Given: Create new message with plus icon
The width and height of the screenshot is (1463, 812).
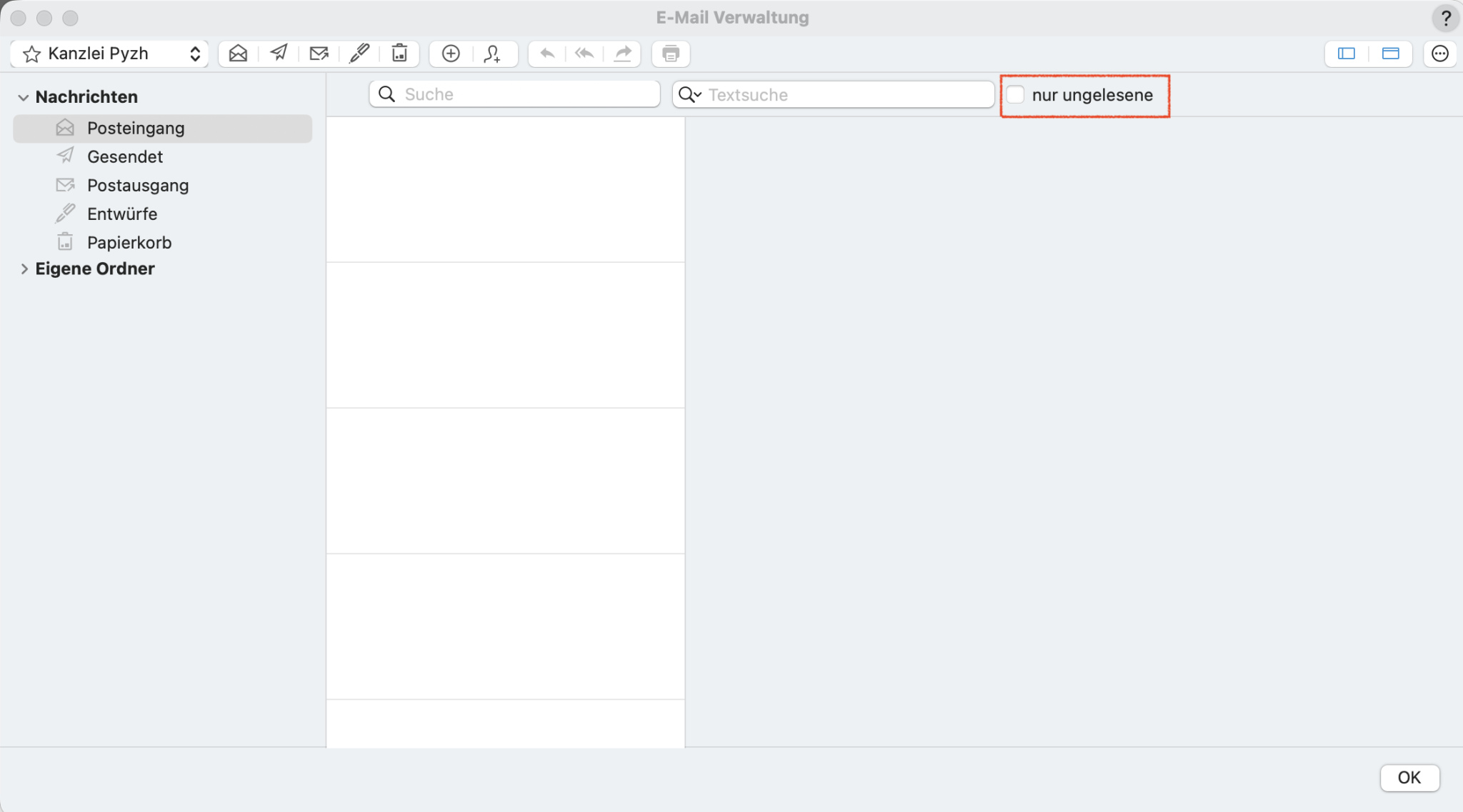Looking at the screenshot, I should click(451, 54).
